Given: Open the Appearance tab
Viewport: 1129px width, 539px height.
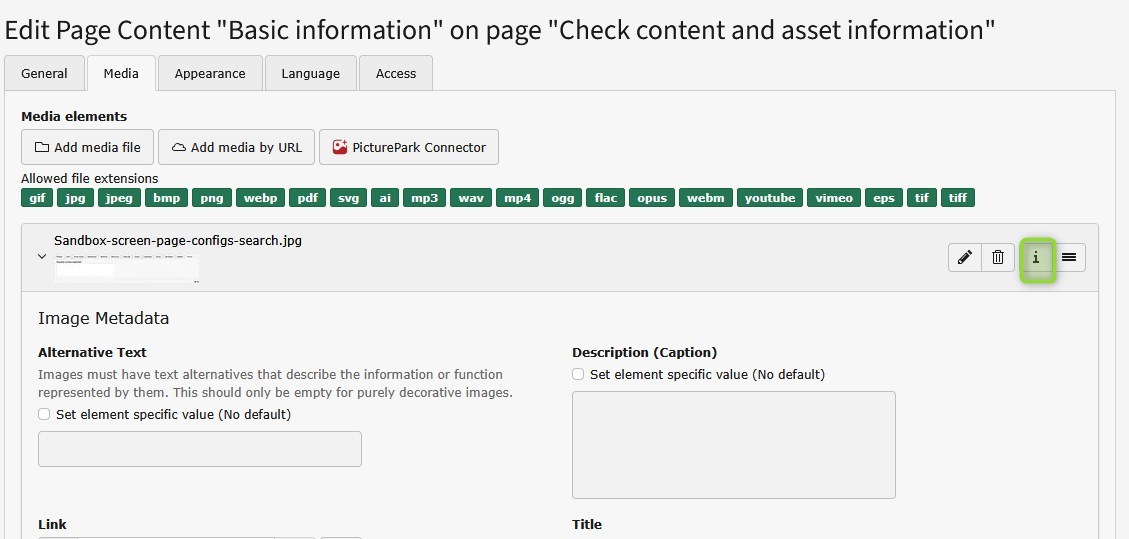Looking at the screenshot, I should (x=210, y=73).
